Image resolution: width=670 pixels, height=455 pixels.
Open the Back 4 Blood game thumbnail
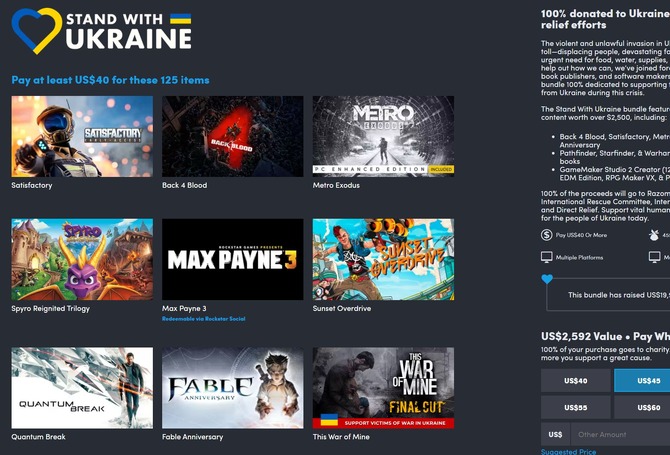click(x=232, y=136)
